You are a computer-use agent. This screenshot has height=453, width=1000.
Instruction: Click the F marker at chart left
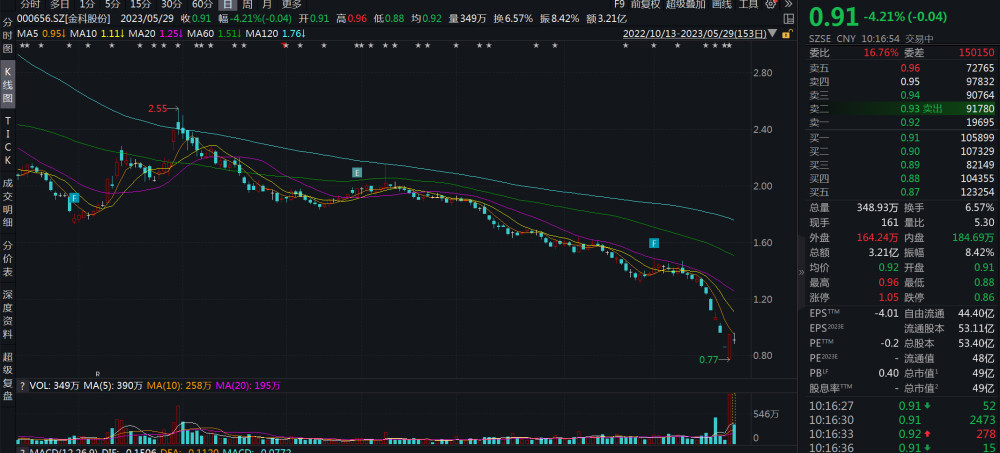coord(73,198)
